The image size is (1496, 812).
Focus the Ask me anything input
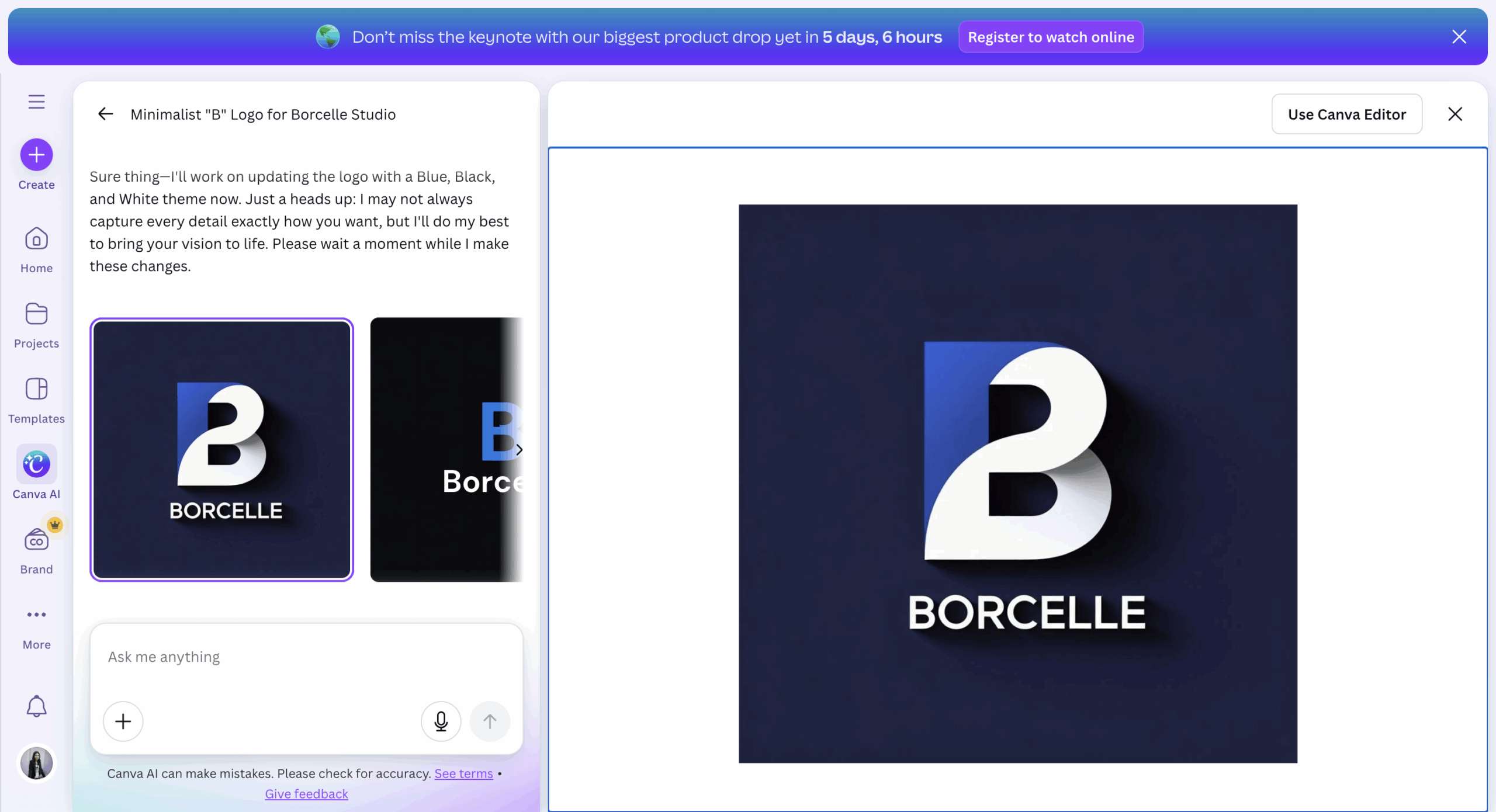pyautogui.click(x=306, y=657)
